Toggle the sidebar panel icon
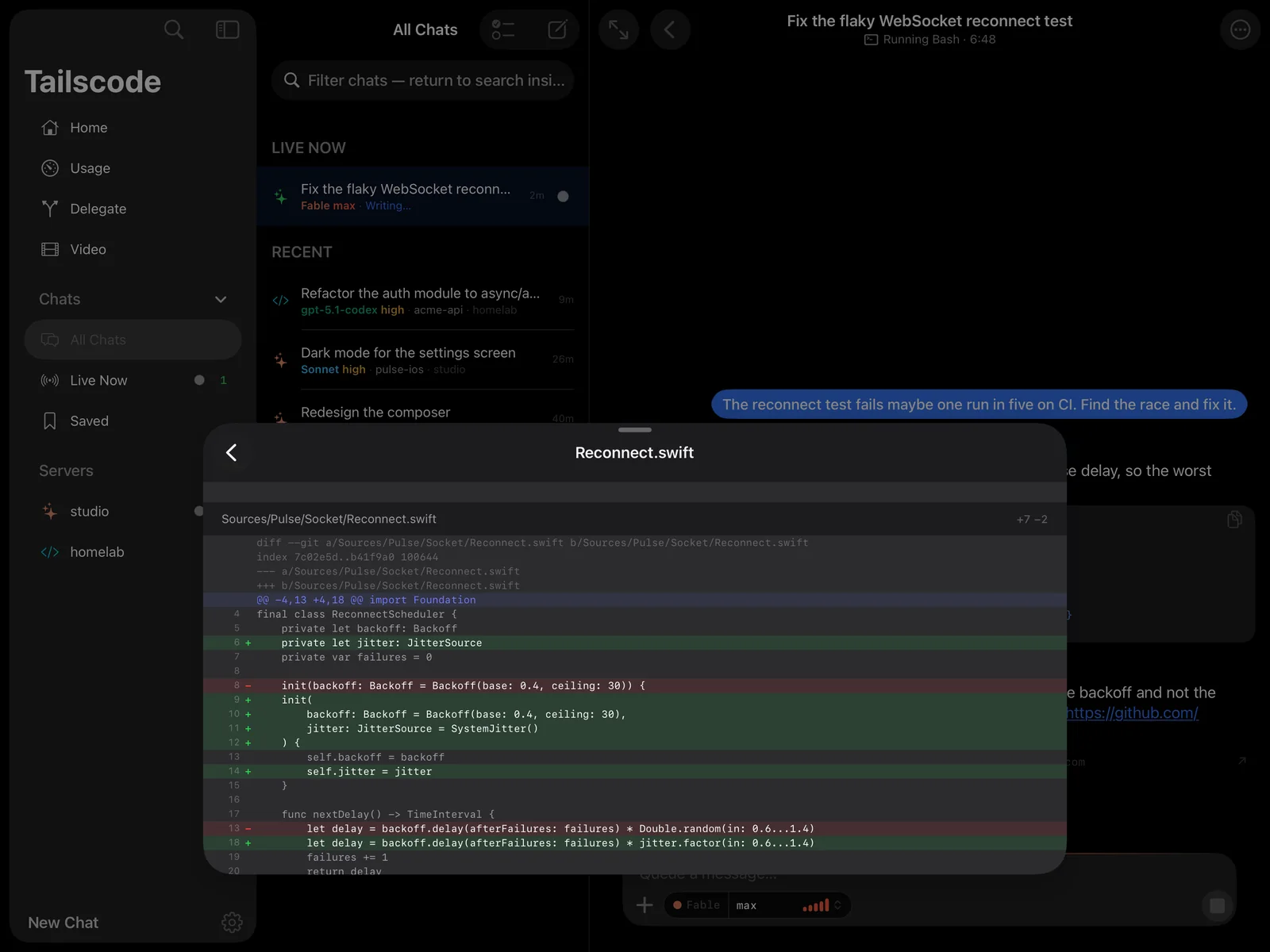This screenshot has width=1270, height=952. coord(228,30)
